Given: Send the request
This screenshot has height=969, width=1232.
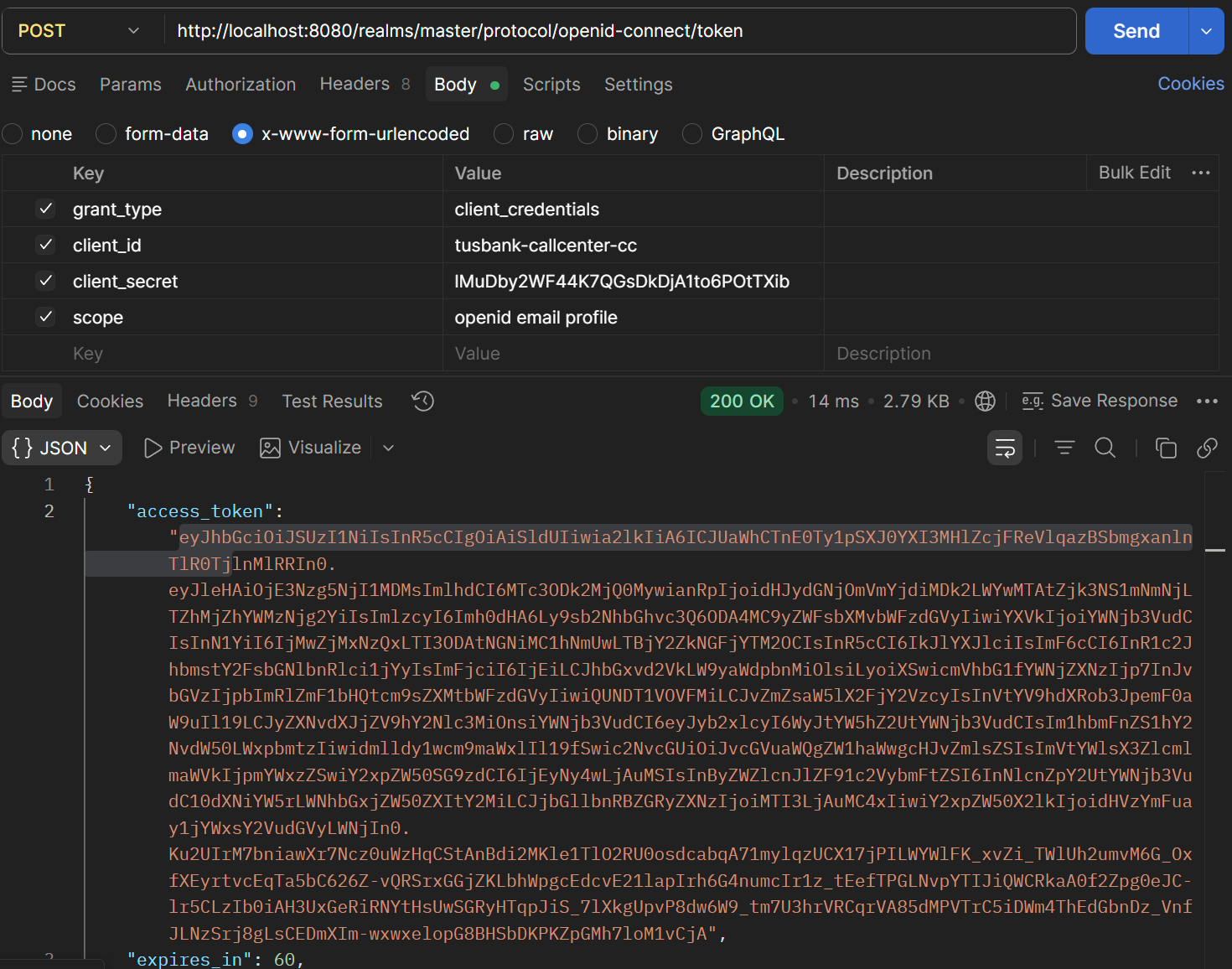Looking at the screenshot, I should tap(1136, 31).
